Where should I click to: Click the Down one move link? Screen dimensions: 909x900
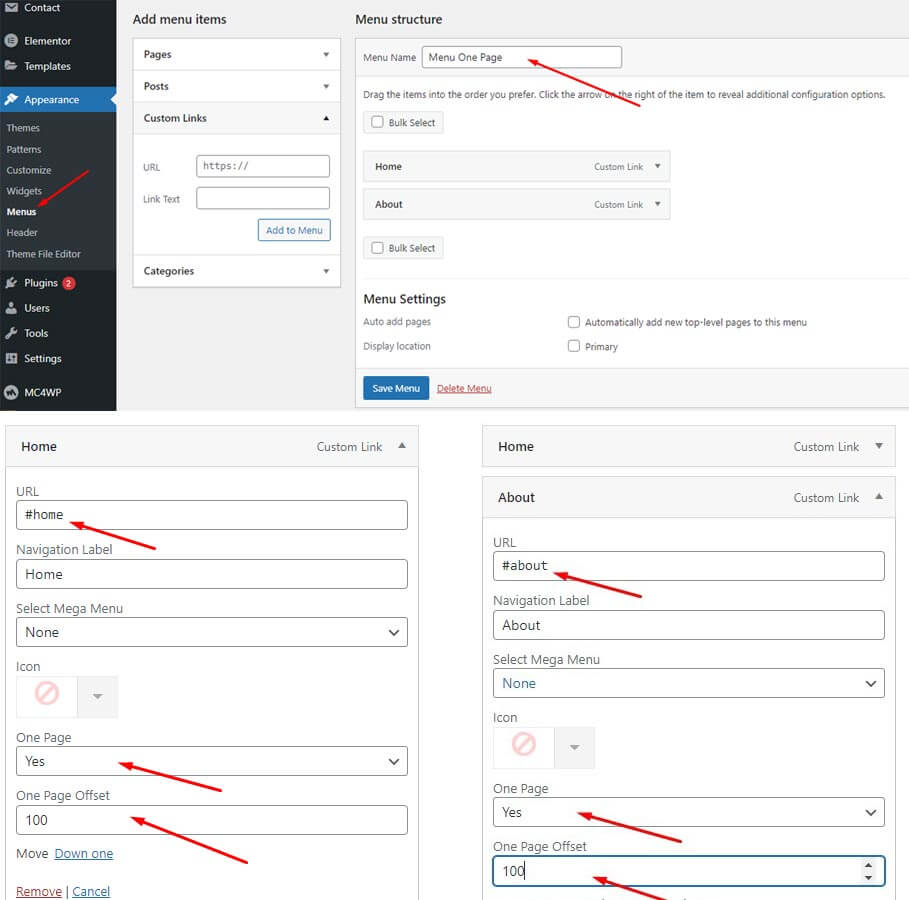pyautogui.click(x=84, y=854)
